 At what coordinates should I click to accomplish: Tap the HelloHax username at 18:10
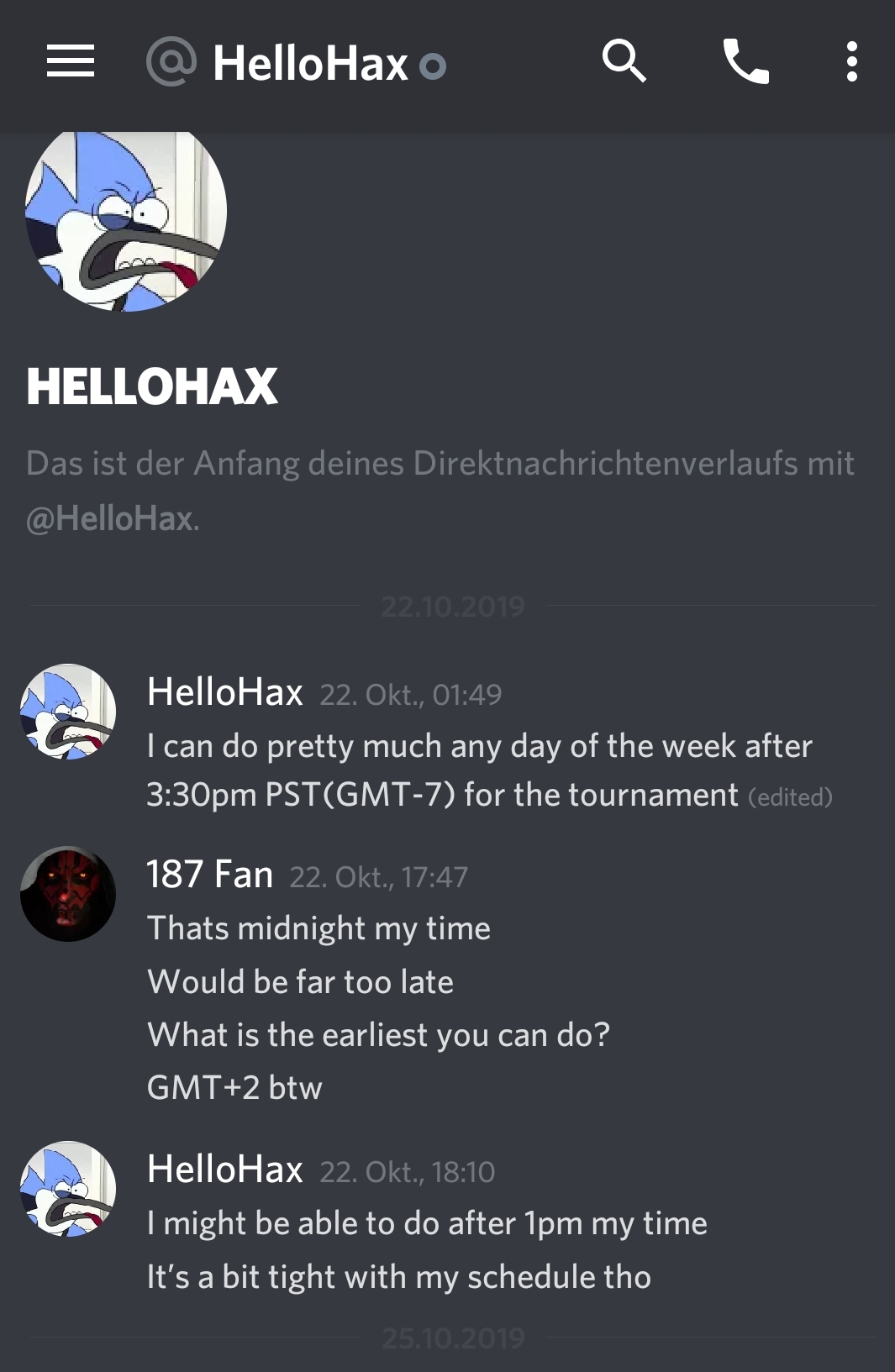(x=224, y=1170)
